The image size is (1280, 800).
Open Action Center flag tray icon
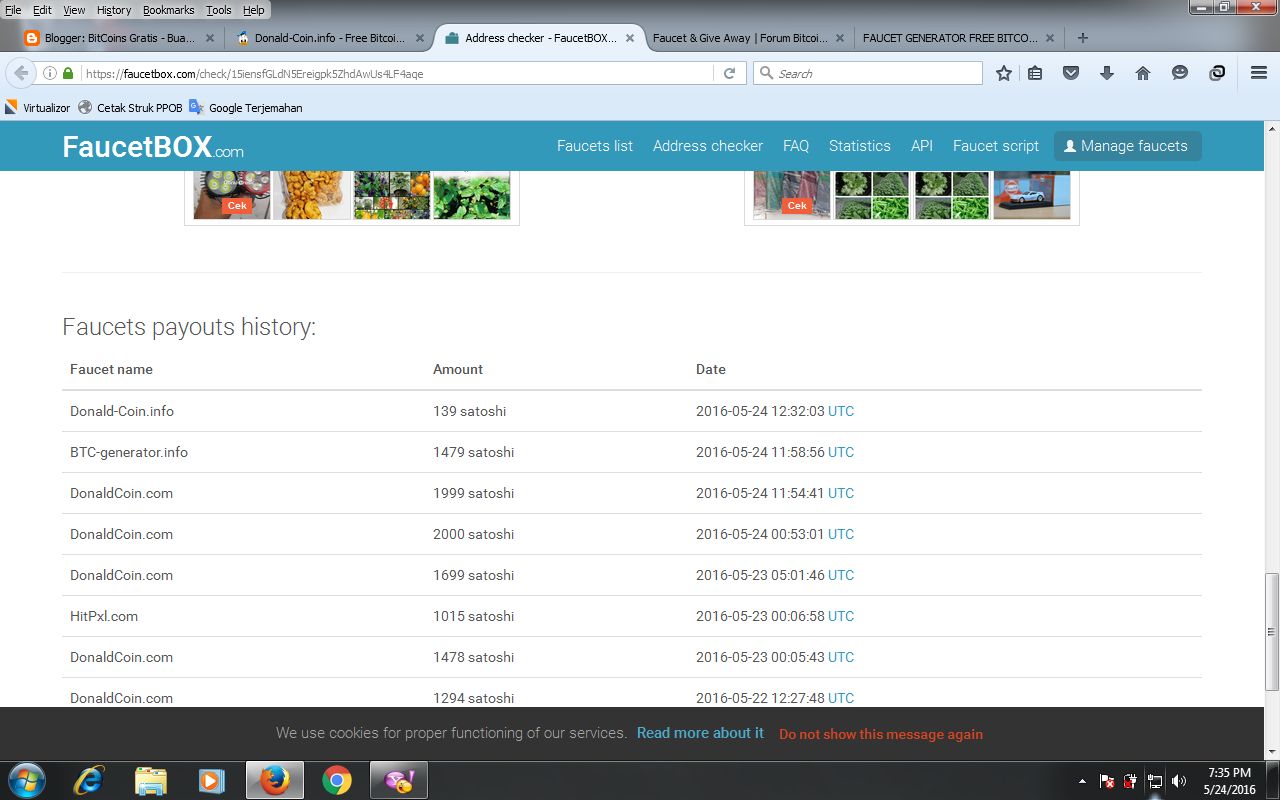coord(1108,781)
